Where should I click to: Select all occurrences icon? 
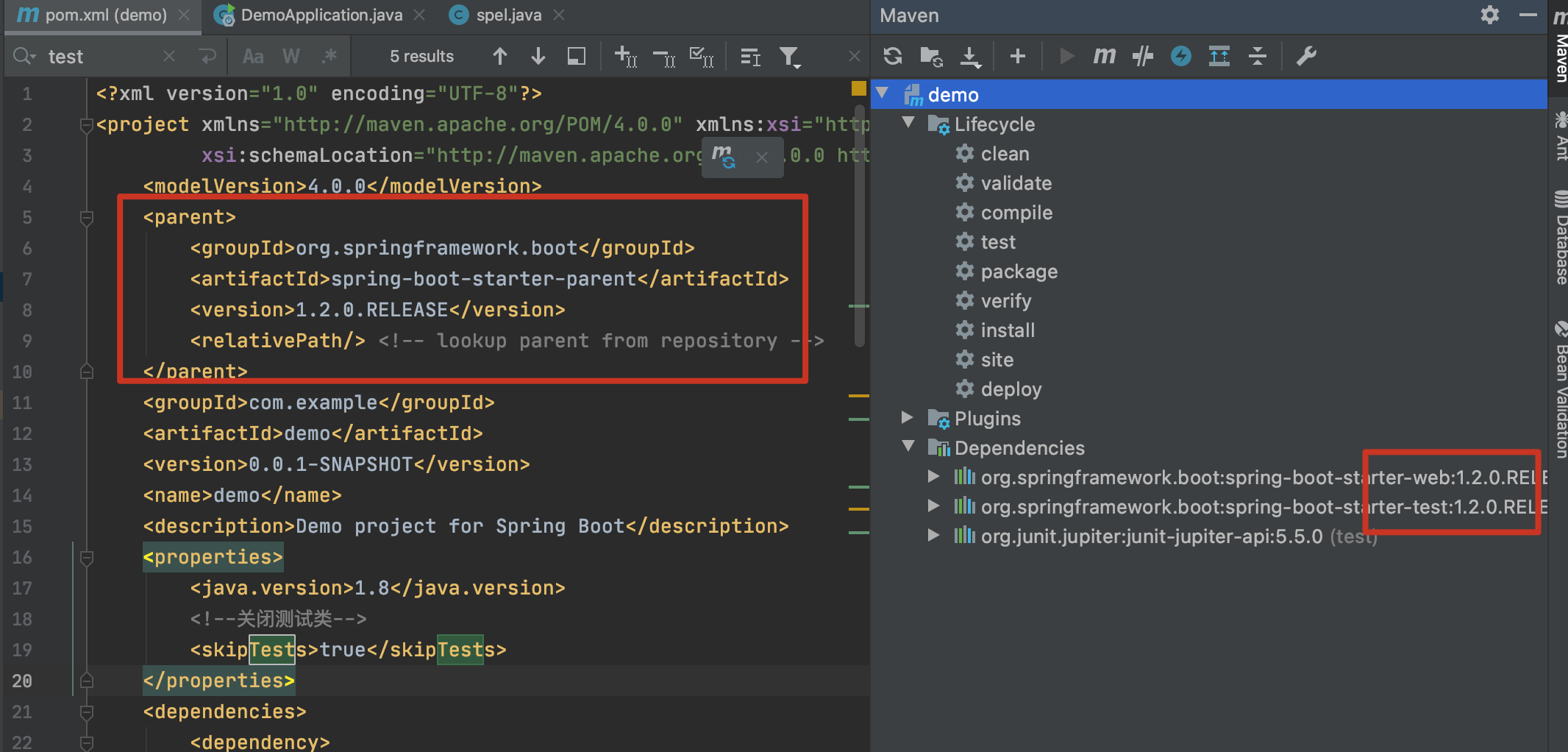pos(702,57)
